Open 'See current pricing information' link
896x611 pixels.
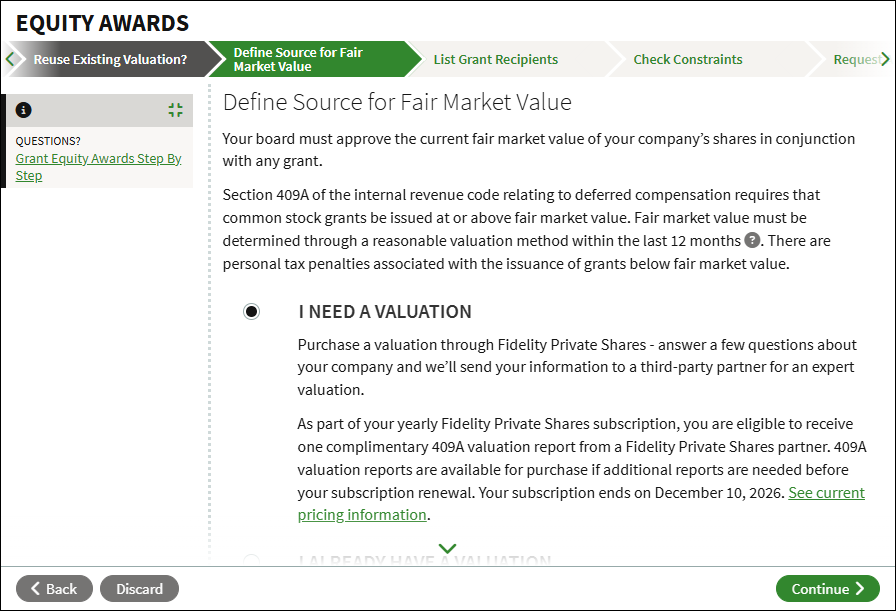(581, 504)
